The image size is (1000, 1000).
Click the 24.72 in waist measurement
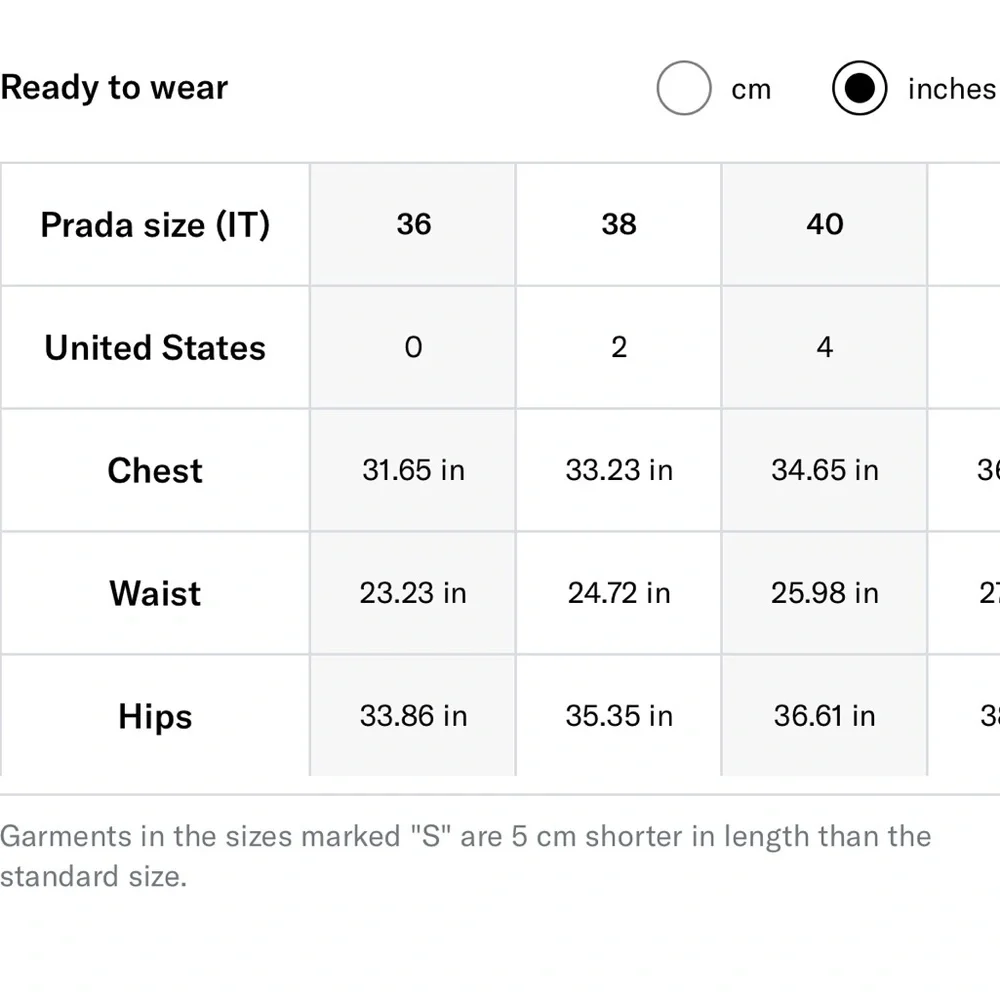619,593
